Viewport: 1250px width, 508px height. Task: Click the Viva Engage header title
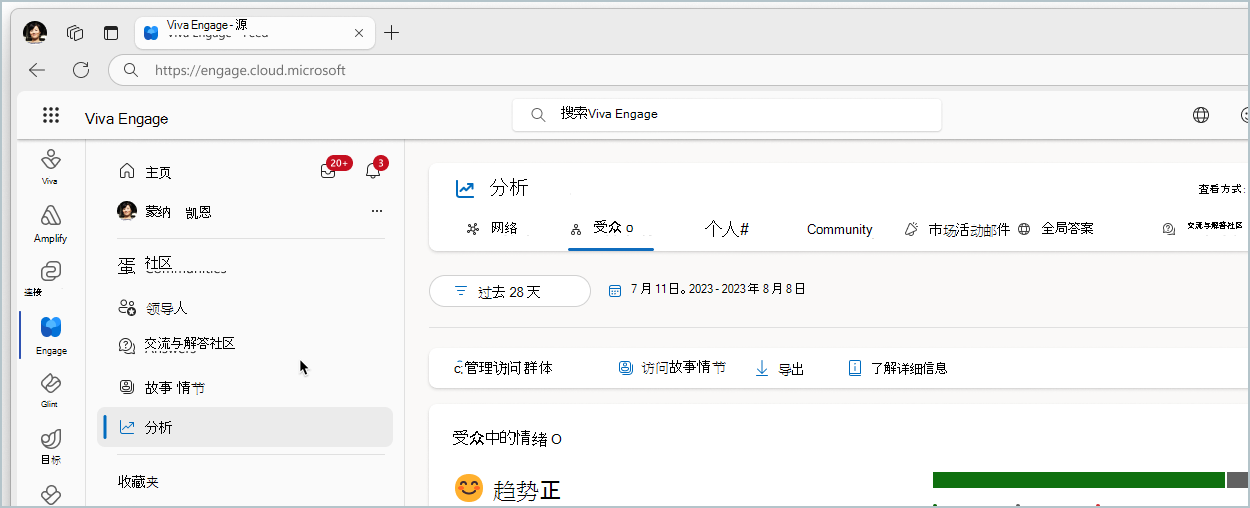click(126, 119)
